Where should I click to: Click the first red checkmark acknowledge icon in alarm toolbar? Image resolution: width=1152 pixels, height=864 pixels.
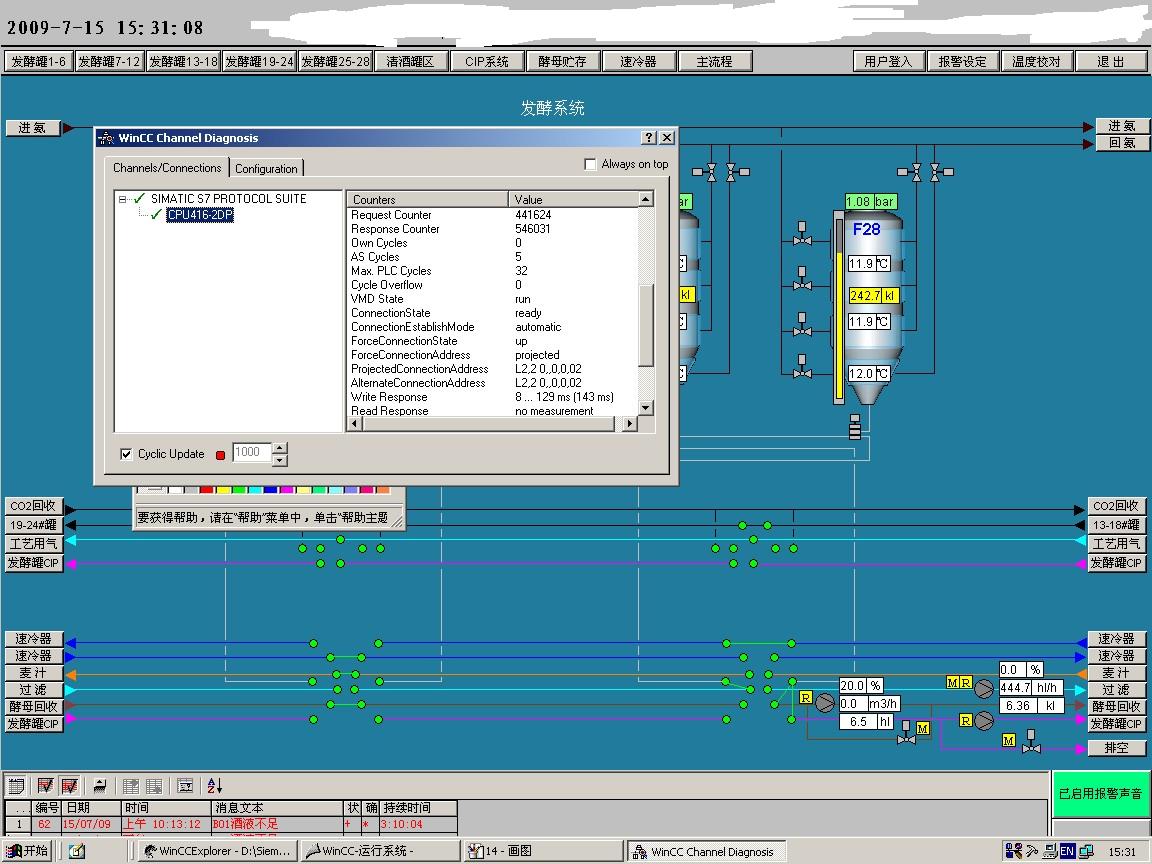tap(45, 786)
